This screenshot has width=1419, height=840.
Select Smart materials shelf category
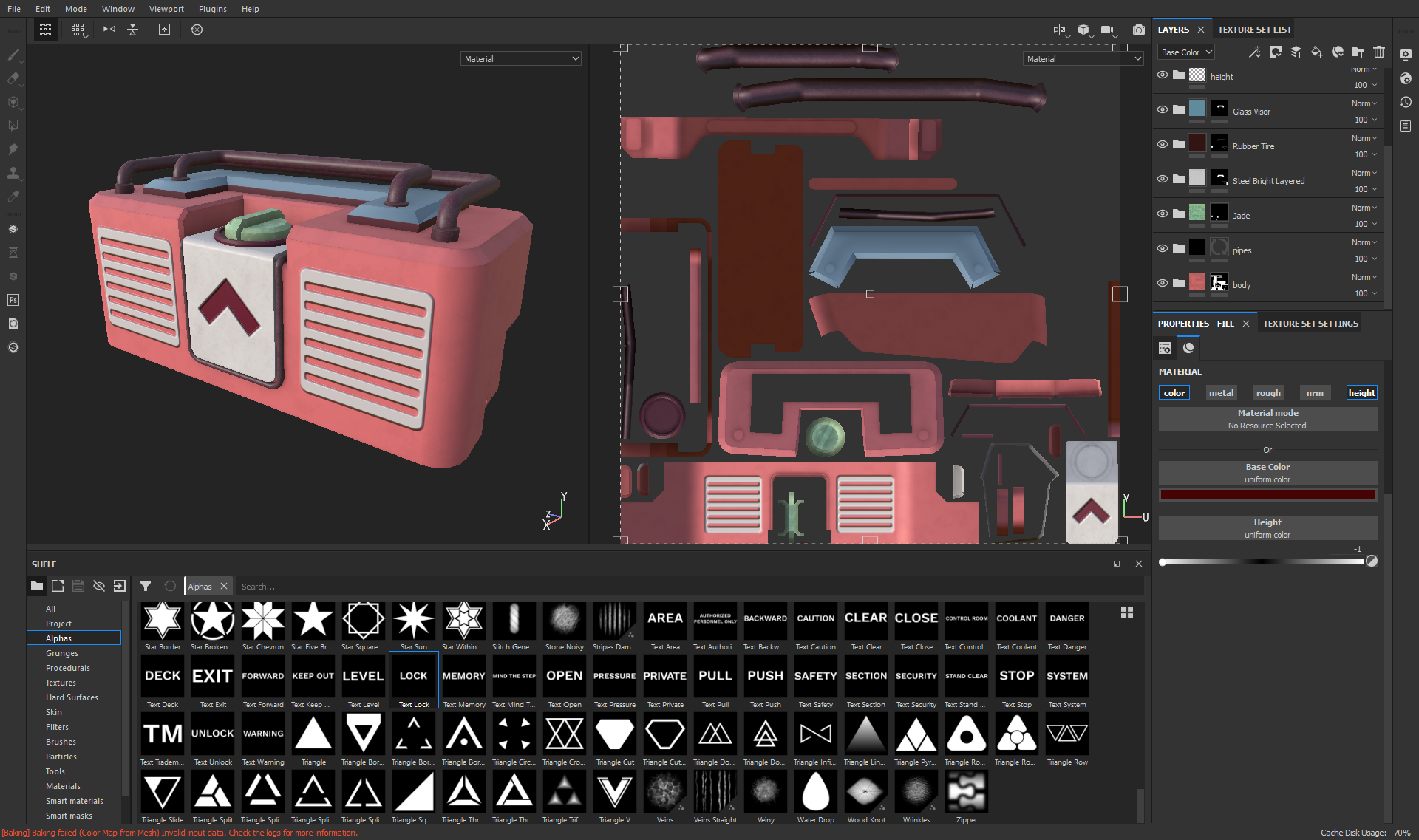coord(75,801)
